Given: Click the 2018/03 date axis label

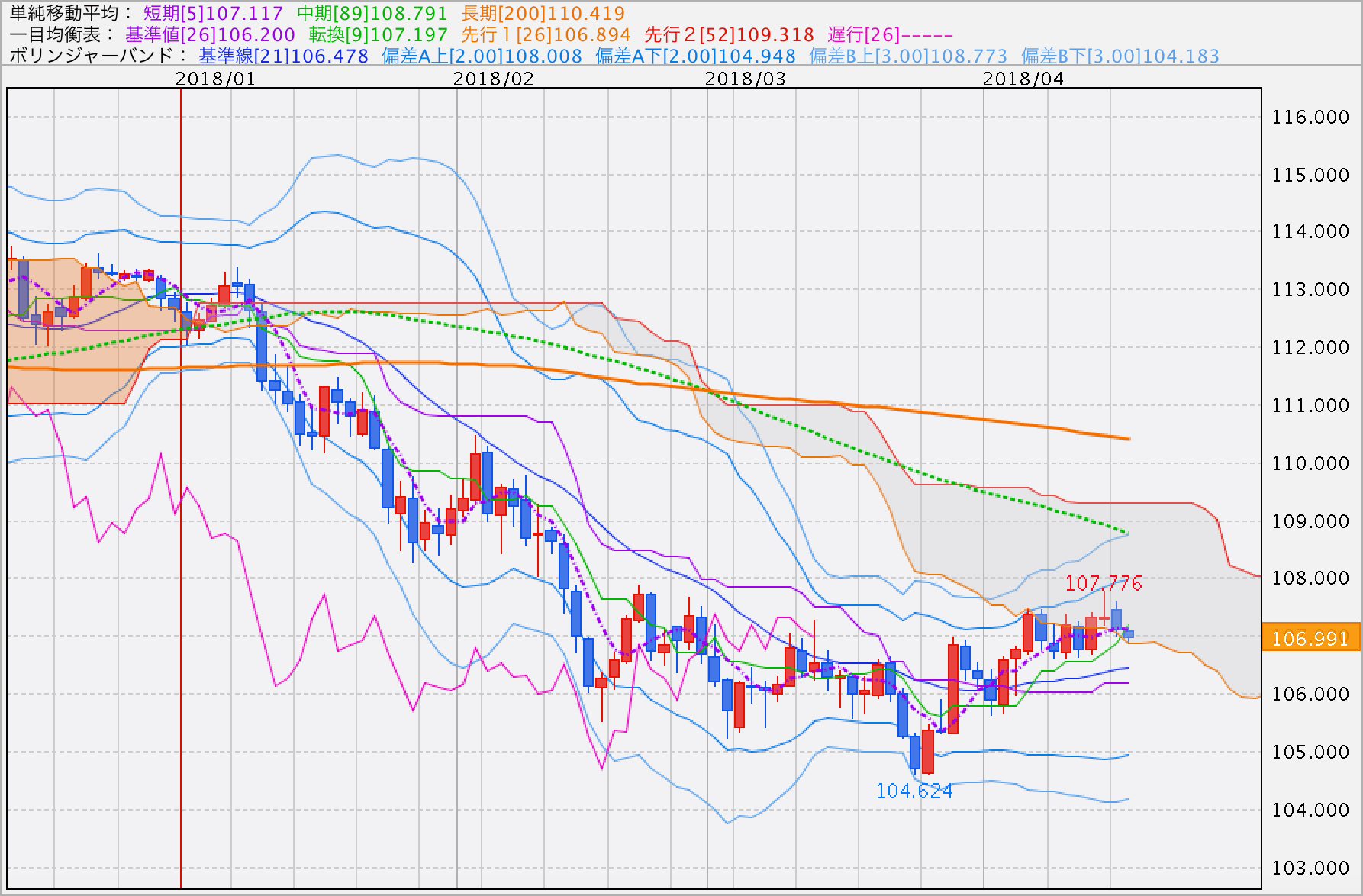Looking at the screenshot, I should tap(745, 79).
